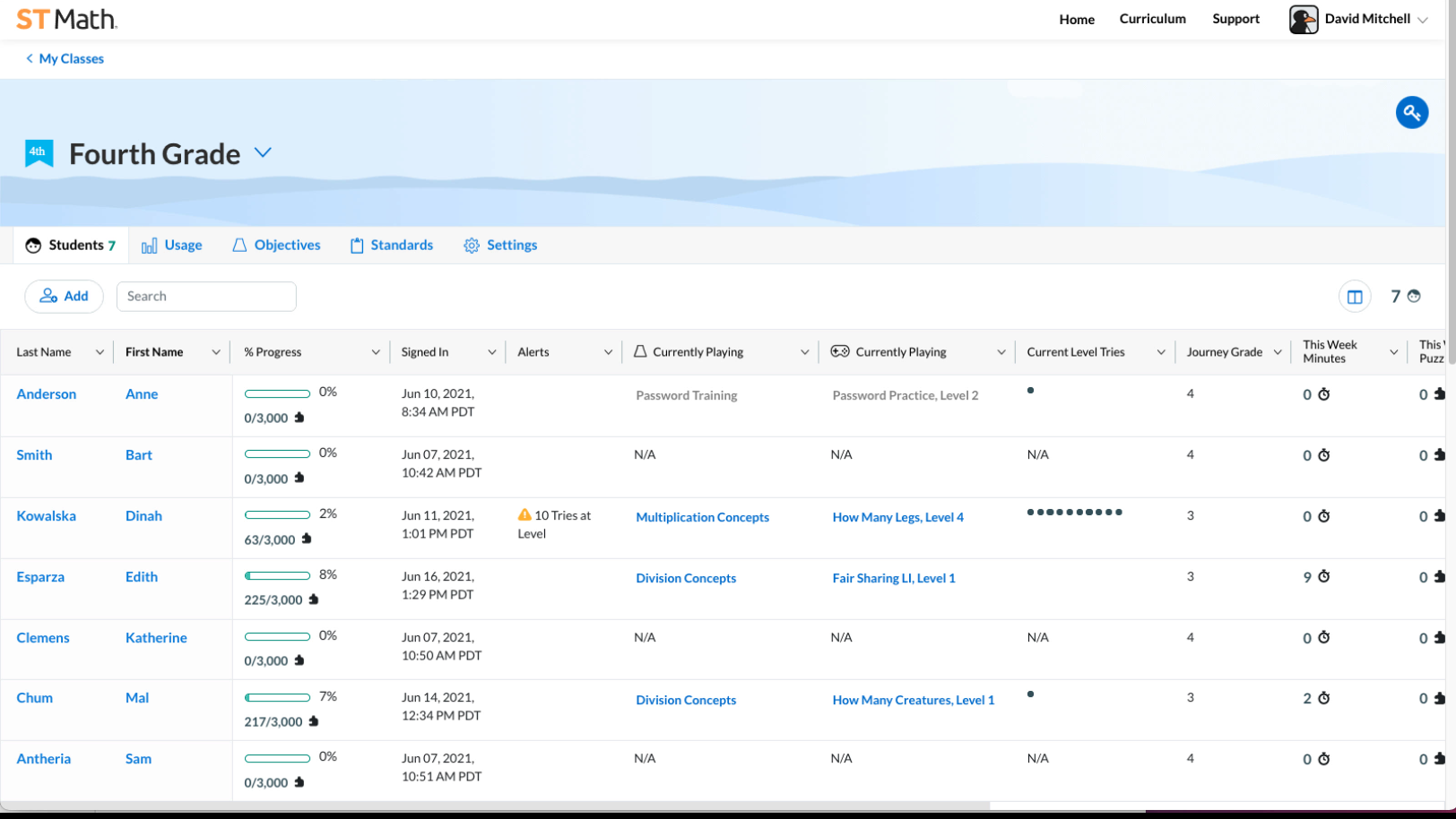Click the blue key icon button

1411,113
